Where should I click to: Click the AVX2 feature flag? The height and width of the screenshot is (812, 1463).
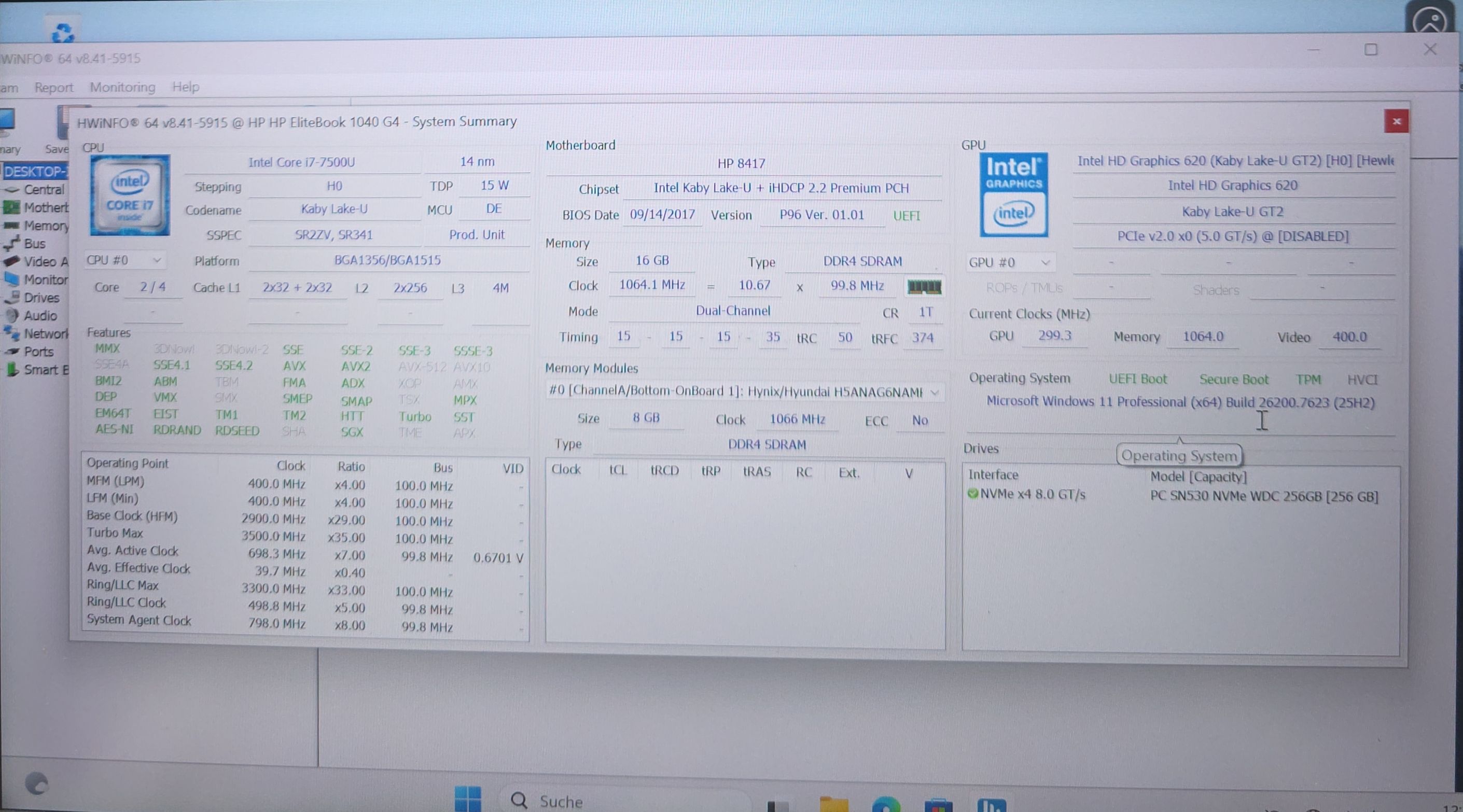point(356,366)
